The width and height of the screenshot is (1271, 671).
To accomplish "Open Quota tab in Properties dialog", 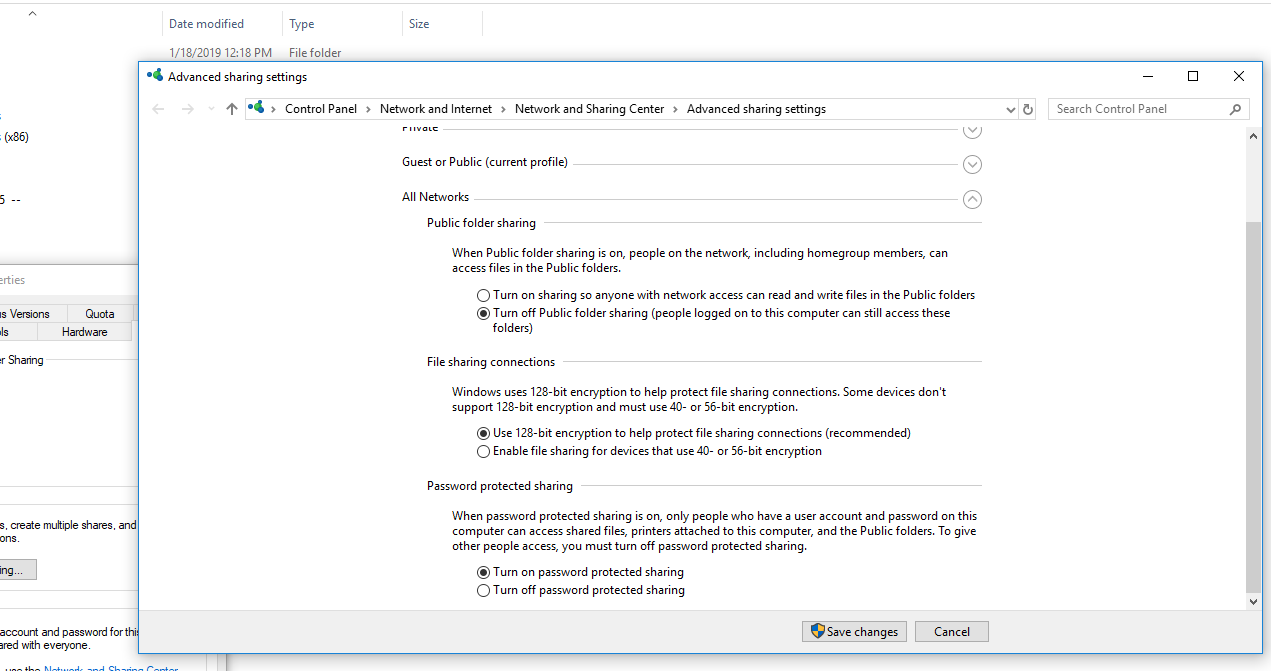I will click(100, 313).
